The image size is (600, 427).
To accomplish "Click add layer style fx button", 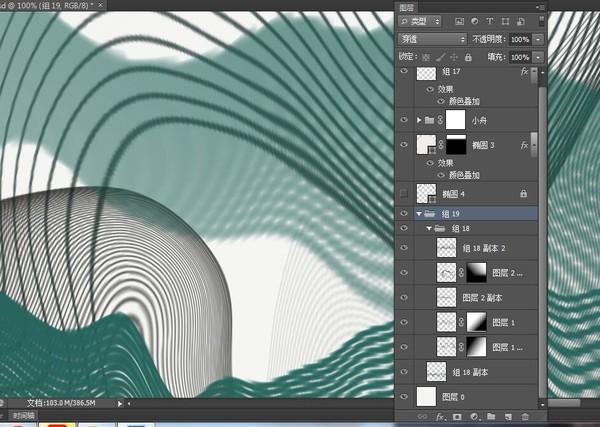I will (x=440, y=416).
